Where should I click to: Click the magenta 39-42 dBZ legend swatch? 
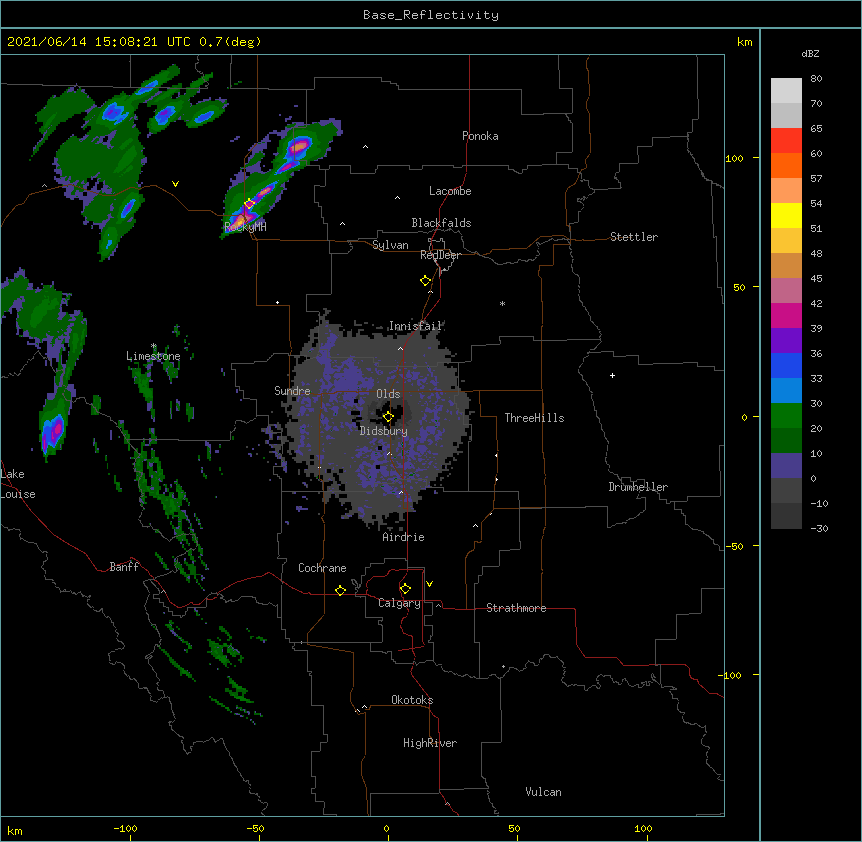[x=786, y=315]
